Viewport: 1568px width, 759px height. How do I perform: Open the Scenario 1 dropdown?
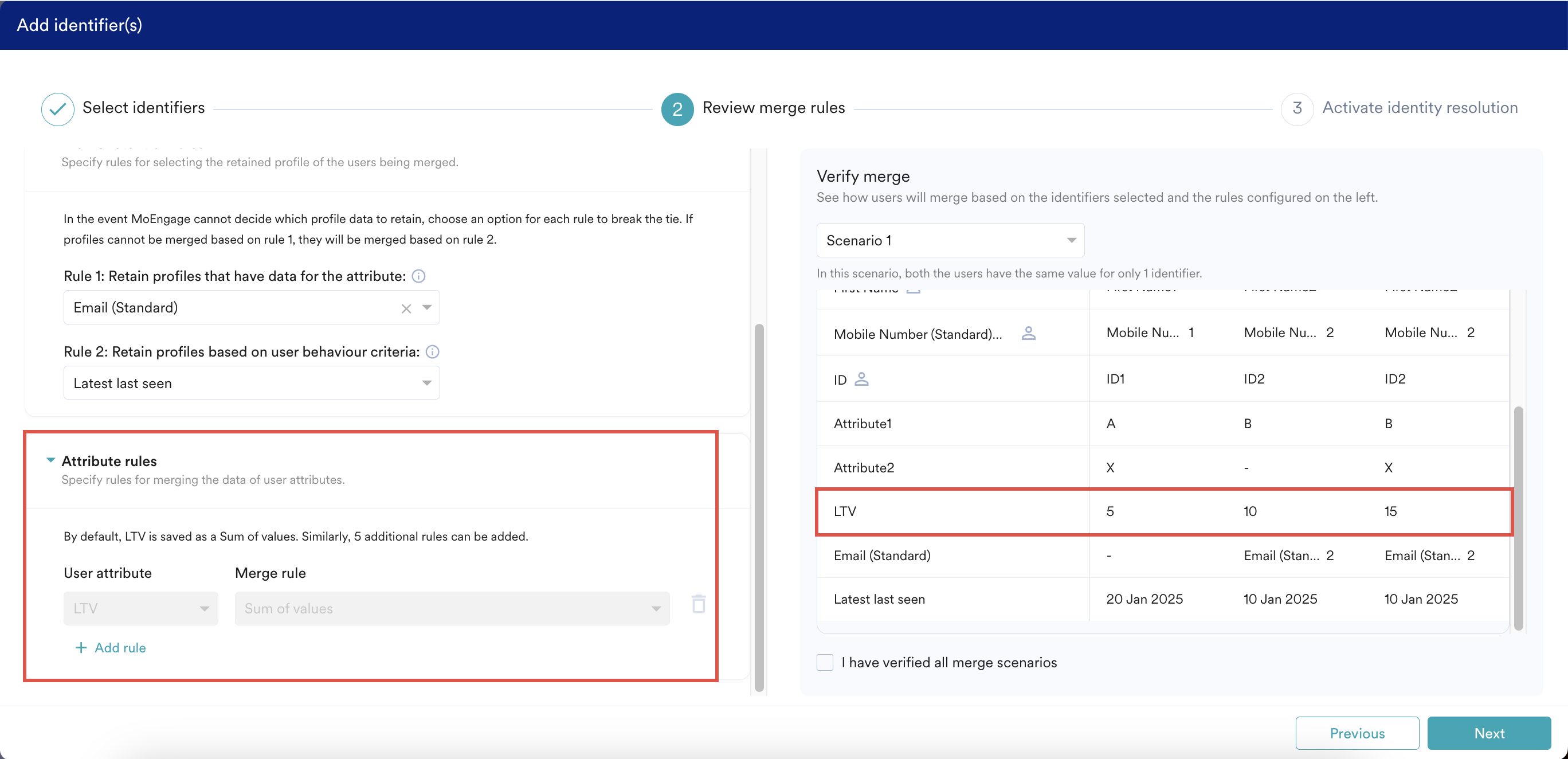pyautogui.click(x=1071, y=240)
